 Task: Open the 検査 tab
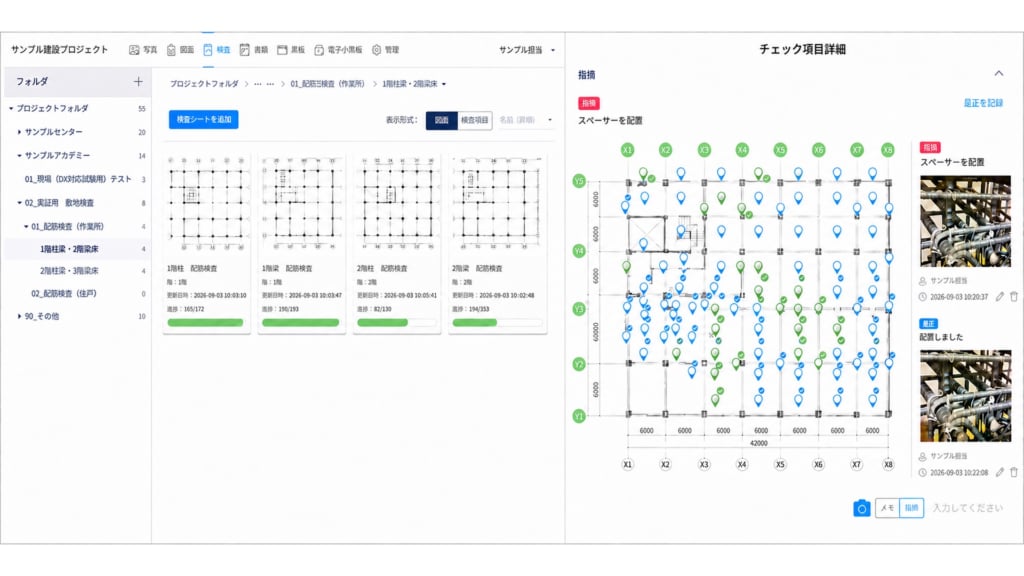tap(217, 50)
